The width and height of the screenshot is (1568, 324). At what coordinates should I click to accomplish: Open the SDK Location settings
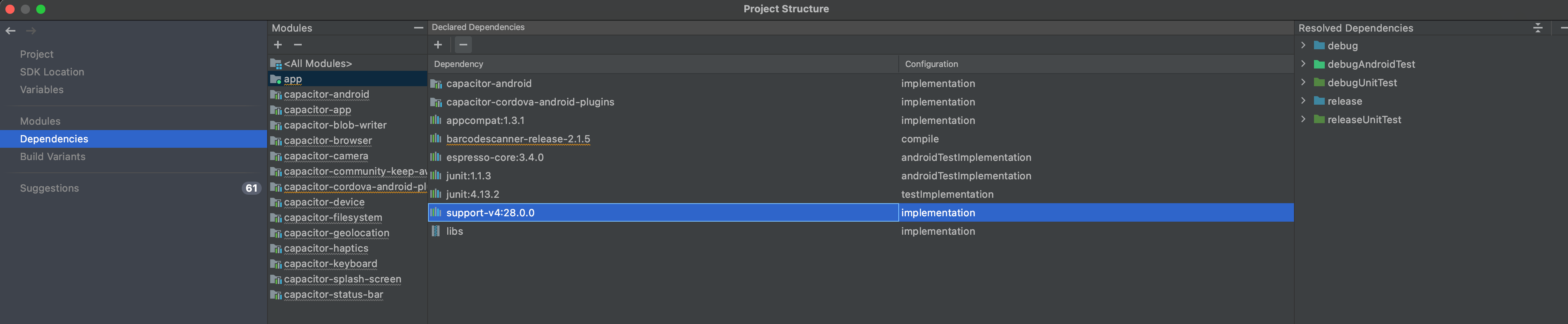pos(52,72)
